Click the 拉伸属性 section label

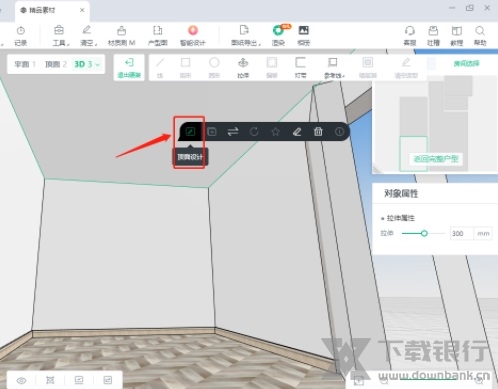pyautogui.click(x=401, y=218)
